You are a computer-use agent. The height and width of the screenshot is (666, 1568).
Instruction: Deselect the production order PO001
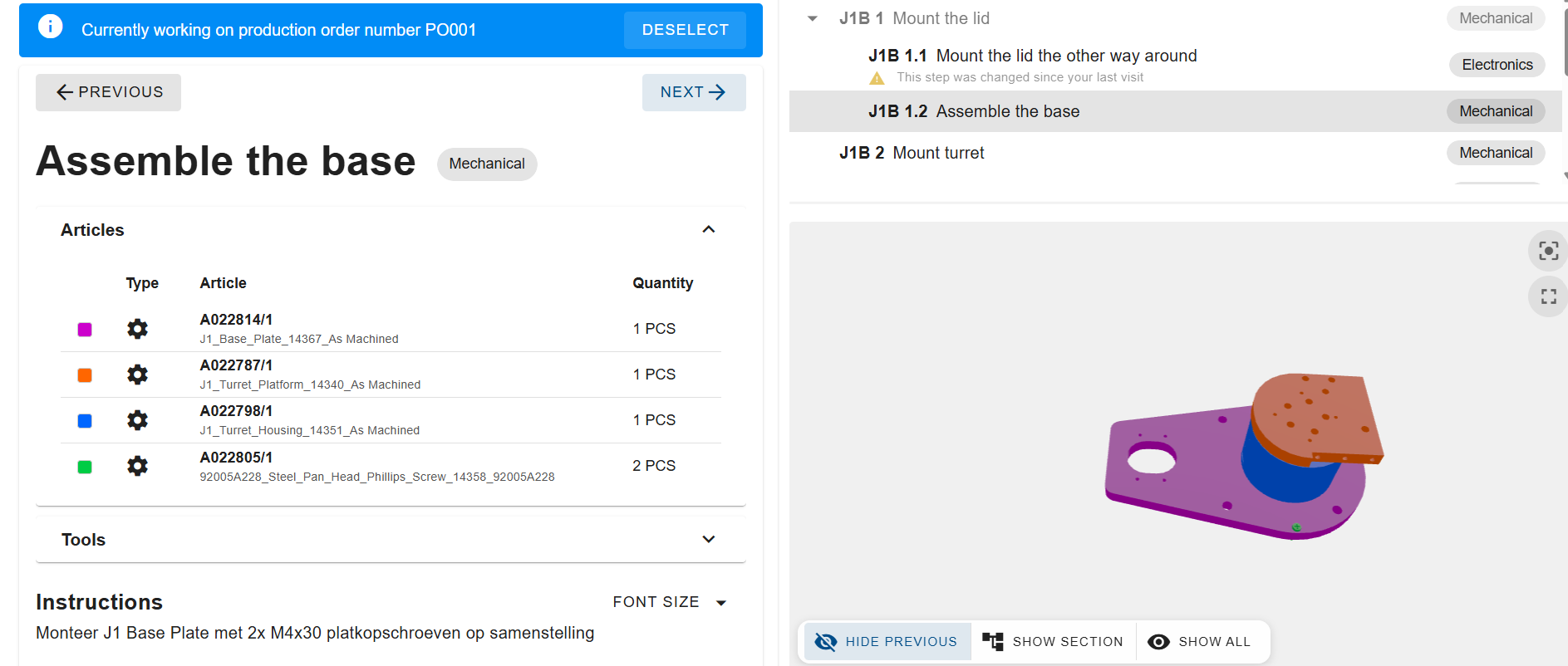coord(685,30)
